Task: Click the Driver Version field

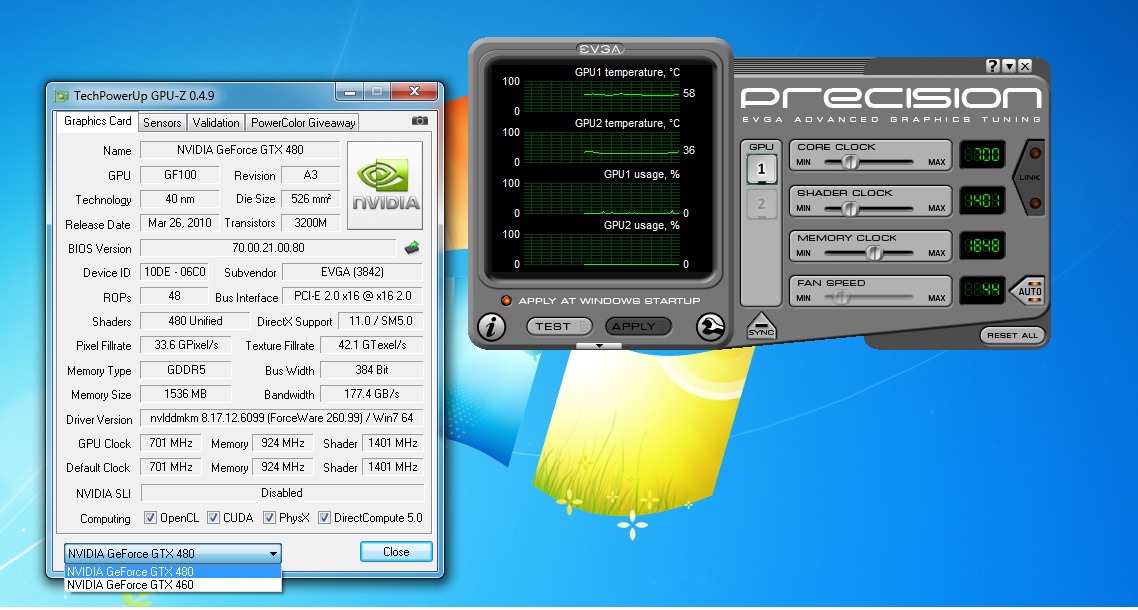Action: point(282,418)
